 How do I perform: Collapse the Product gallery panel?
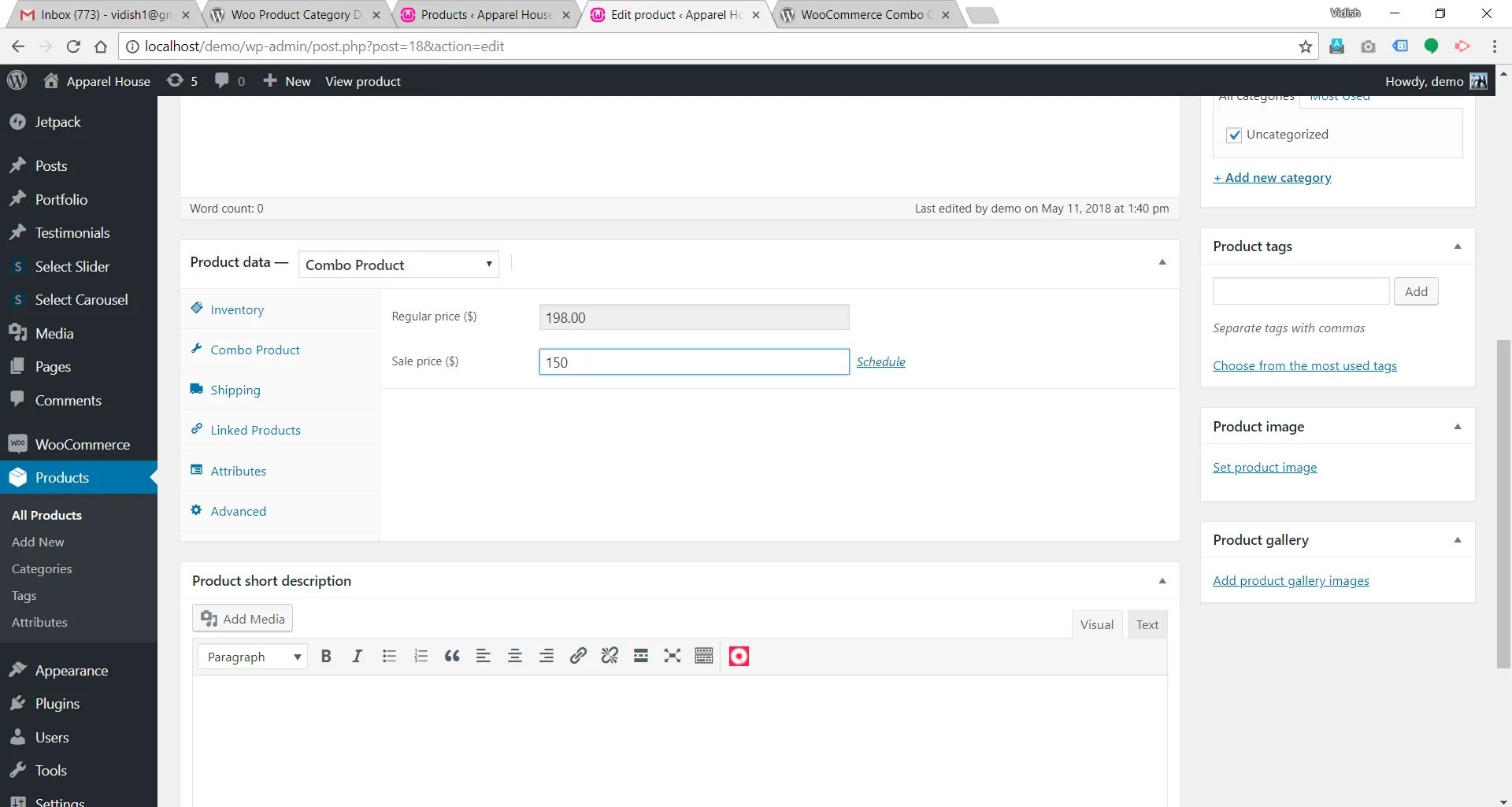[x=1458, y=540]
